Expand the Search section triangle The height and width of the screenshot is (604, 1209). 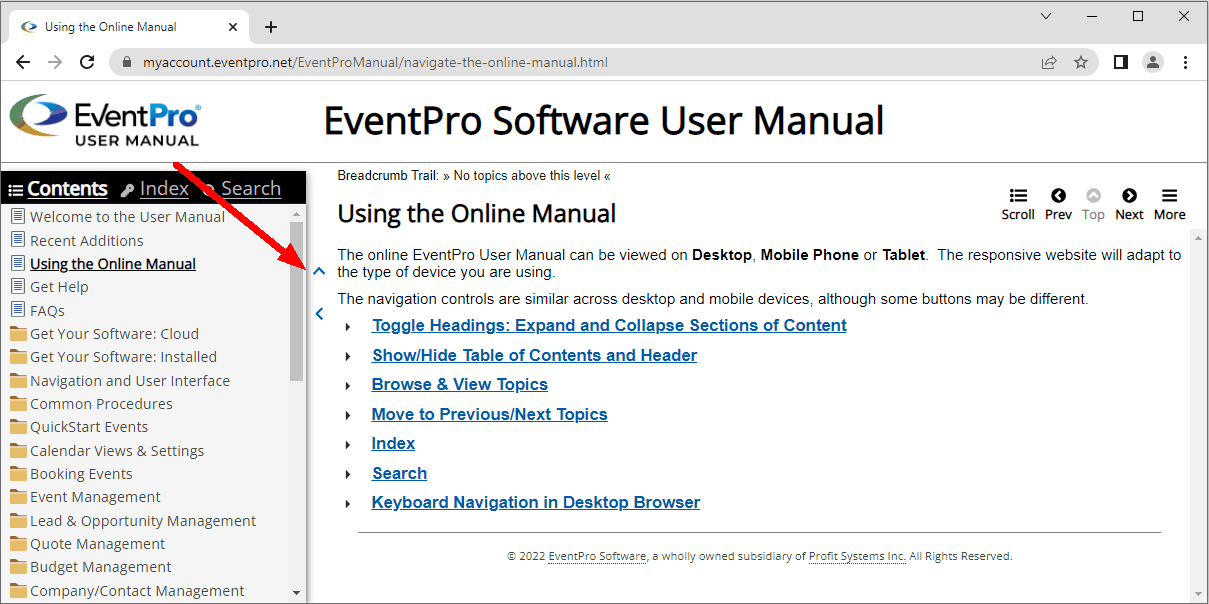click(348, 475)
